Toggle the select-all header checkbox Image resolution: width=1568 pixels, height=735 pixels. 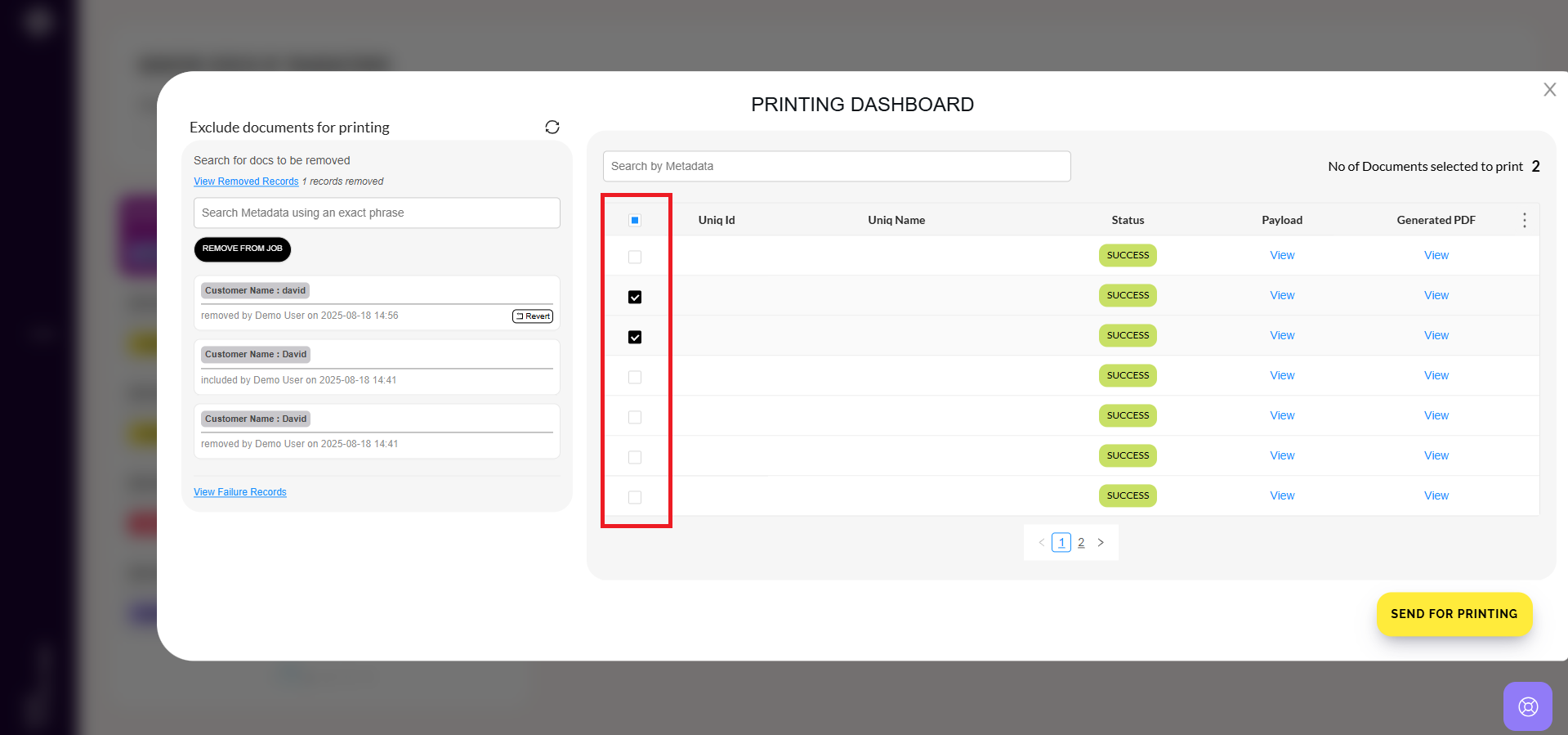635,220
